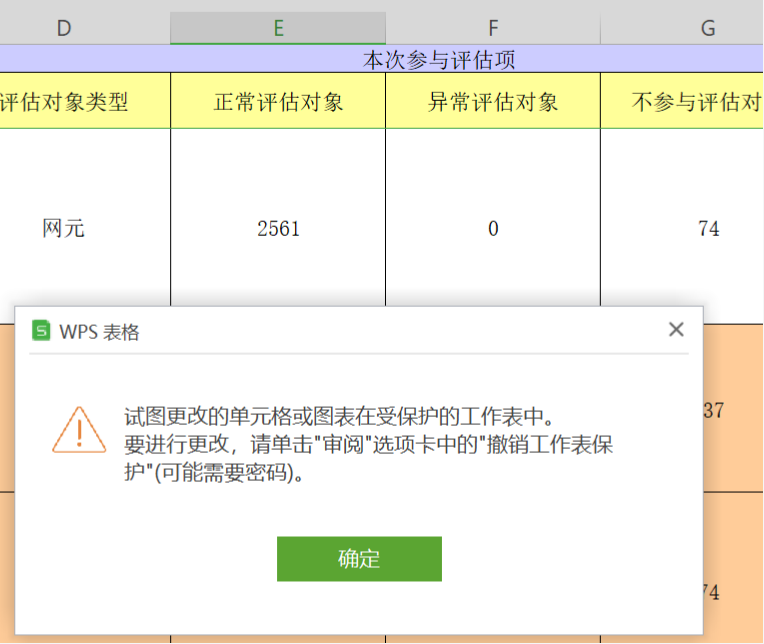
Task: Click the green WPS logo icon in dialog title
Action: point(41,331)
